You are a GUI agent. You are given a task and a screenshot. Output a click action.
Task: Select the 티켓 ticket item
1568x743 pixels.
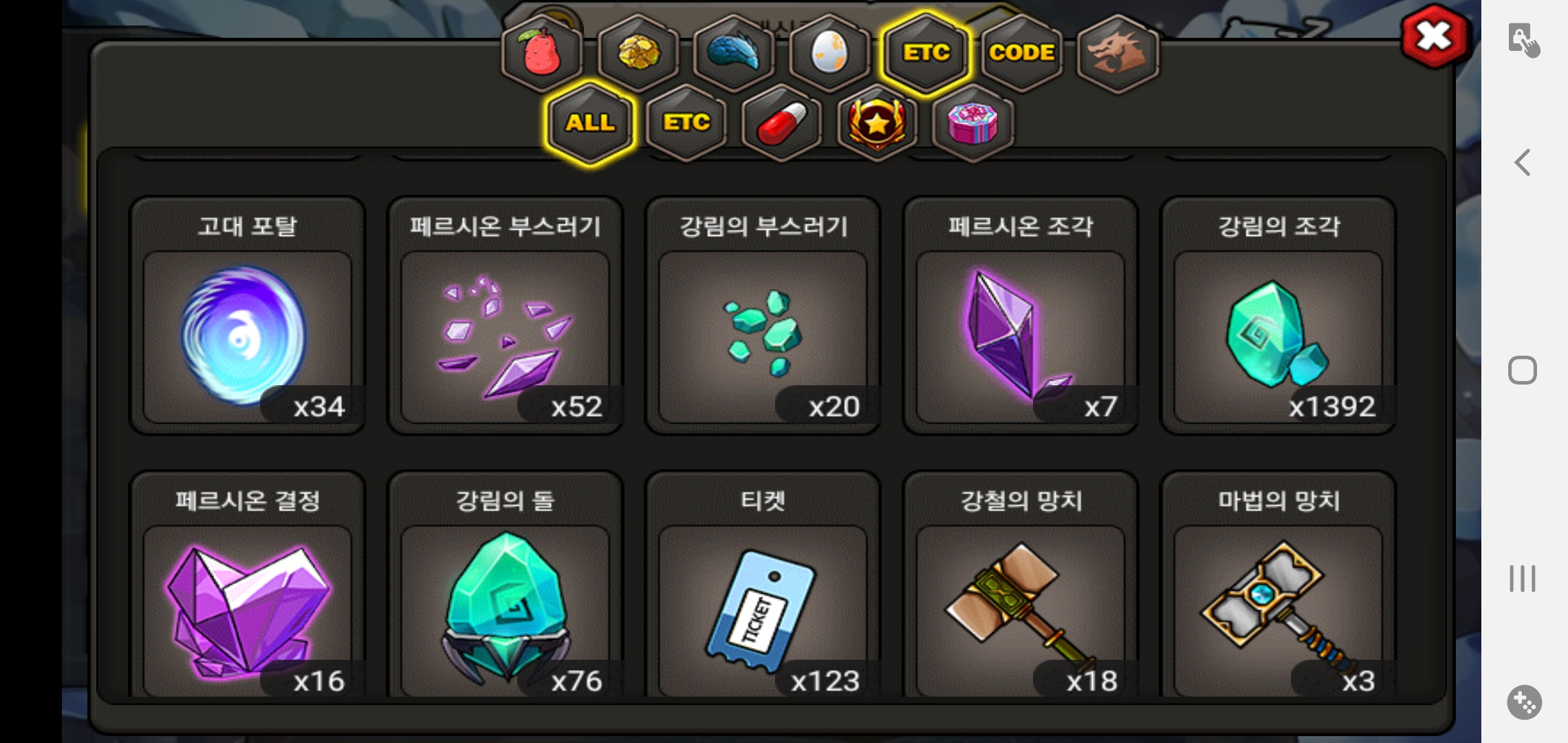coord(763,585)
